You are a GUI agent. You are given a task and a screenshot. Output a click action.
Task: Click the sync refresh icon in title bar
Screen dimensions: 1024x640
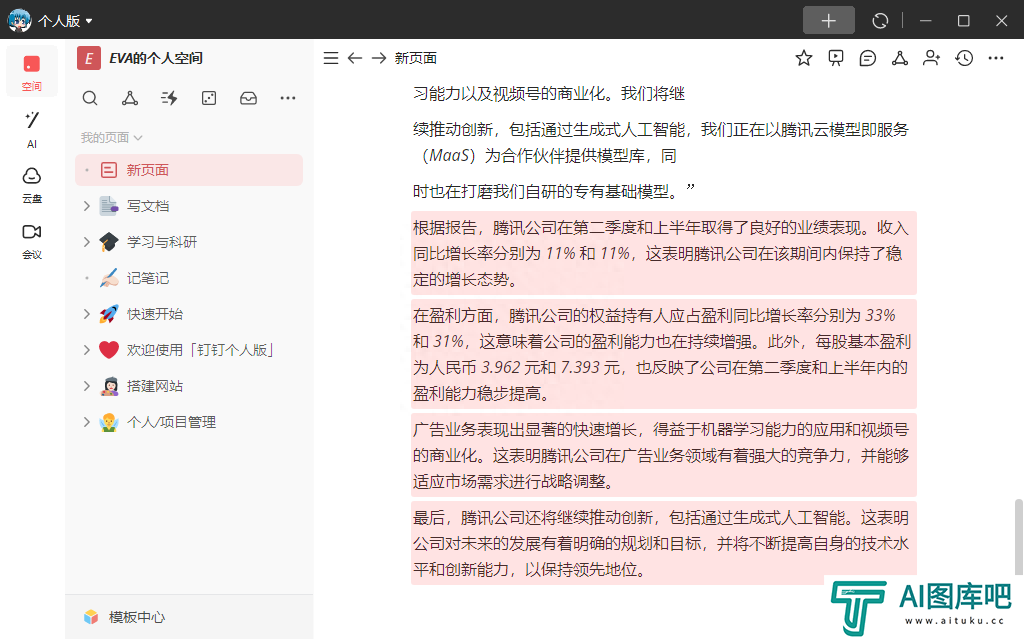(x=880, y=21)
